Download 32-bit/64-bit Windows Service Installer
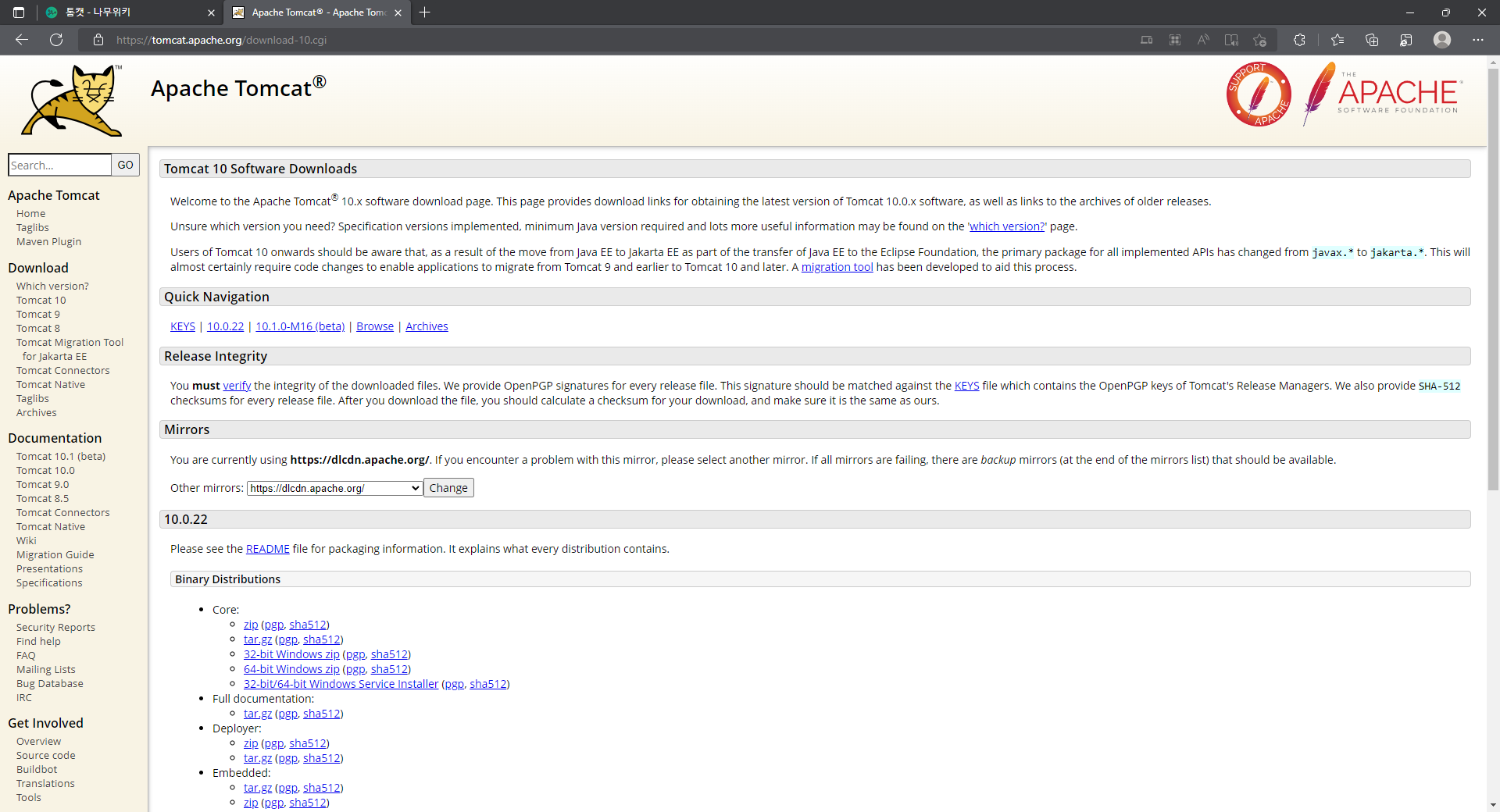1500x812 pixels. pos(341,684)
